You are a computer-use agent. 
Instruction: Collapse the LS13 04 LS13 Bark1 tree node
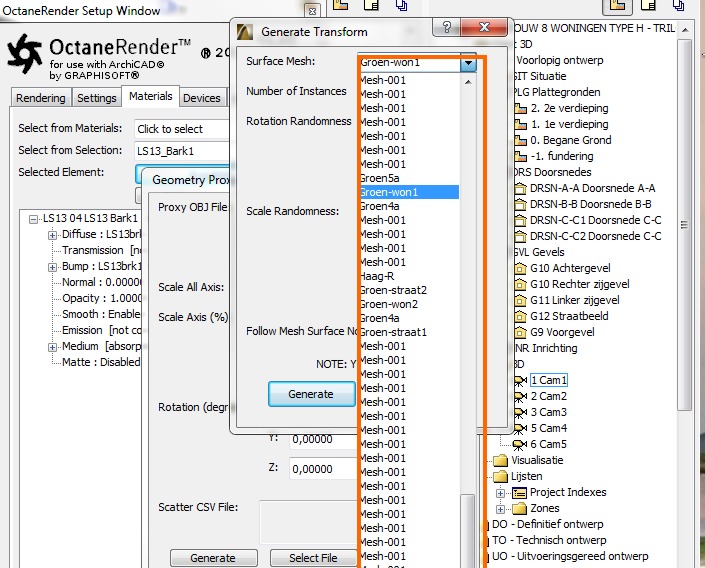click(33, 219)
